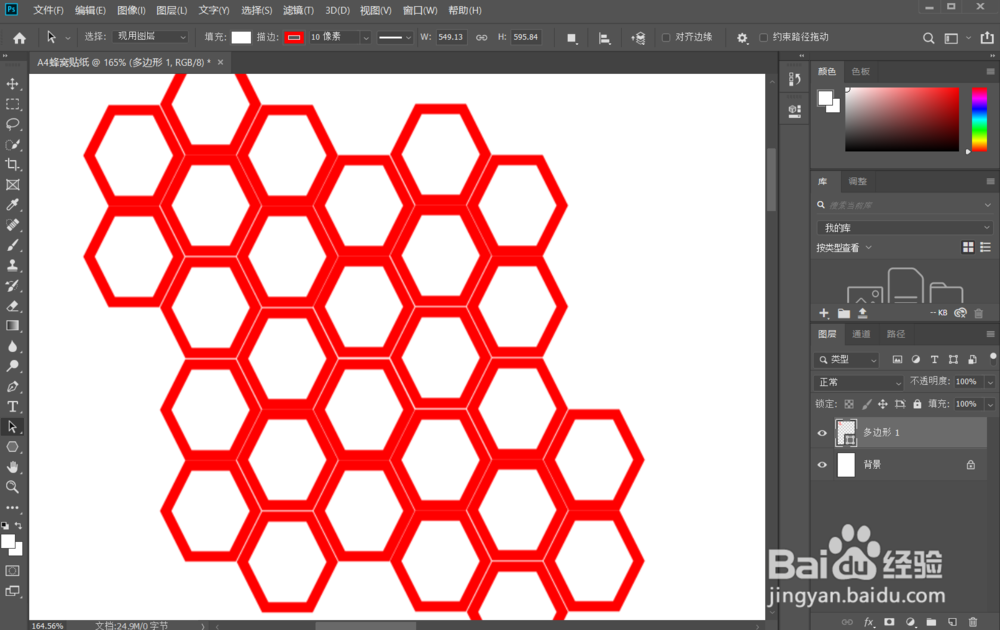This screenshot has width=1000, height=630.
Task: Open 我的库 library dropdown
Action: tap(904, 228)
